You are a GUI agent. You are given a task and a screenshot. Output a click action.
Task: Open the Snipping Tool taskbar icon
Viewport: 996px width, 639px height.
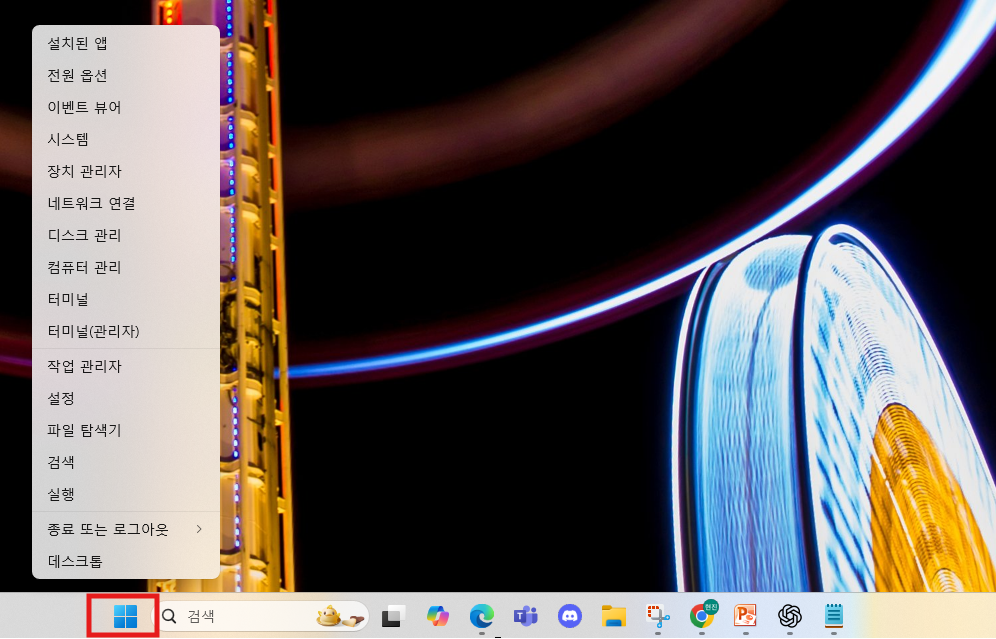[657, 616]
